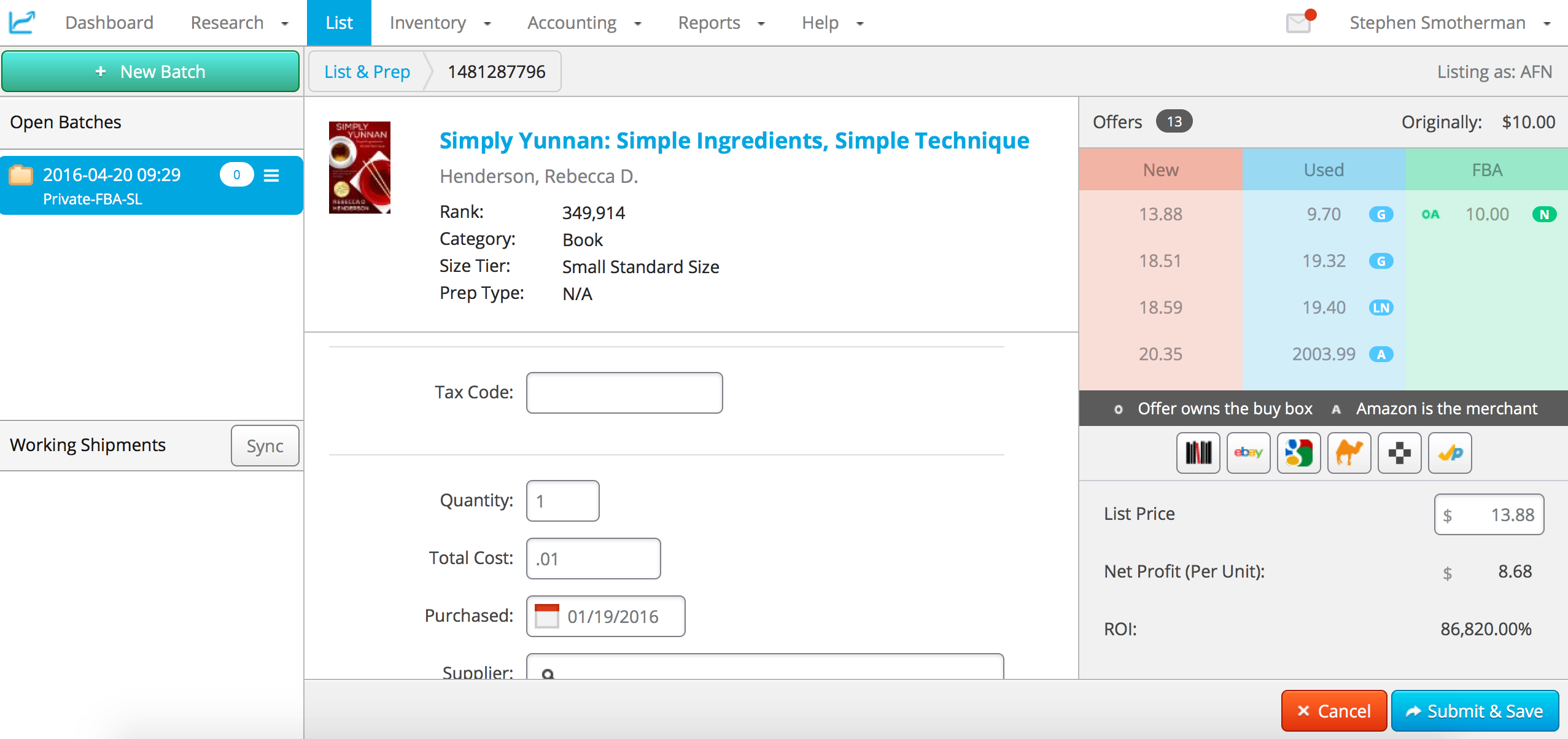Image resolution: width=1568 pixels, height=739 pixels.
Task: Expand the Research dropdown menu
Action: pyautogui.click(x=239, y=23)
